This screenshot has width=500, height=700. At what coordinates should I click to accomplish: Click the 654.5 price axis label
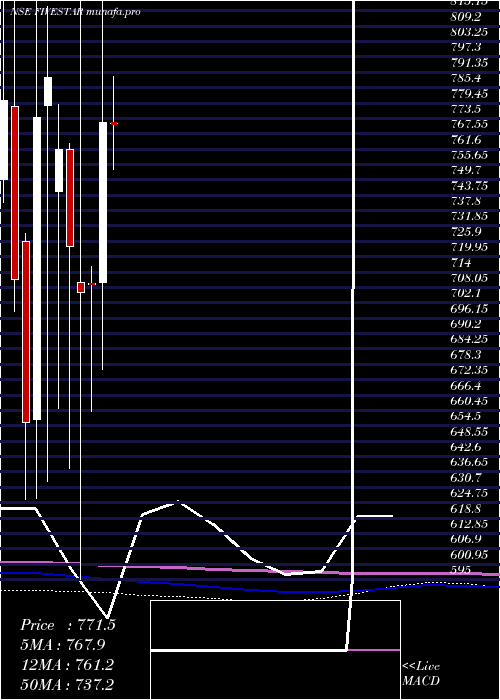coord(466,417)
